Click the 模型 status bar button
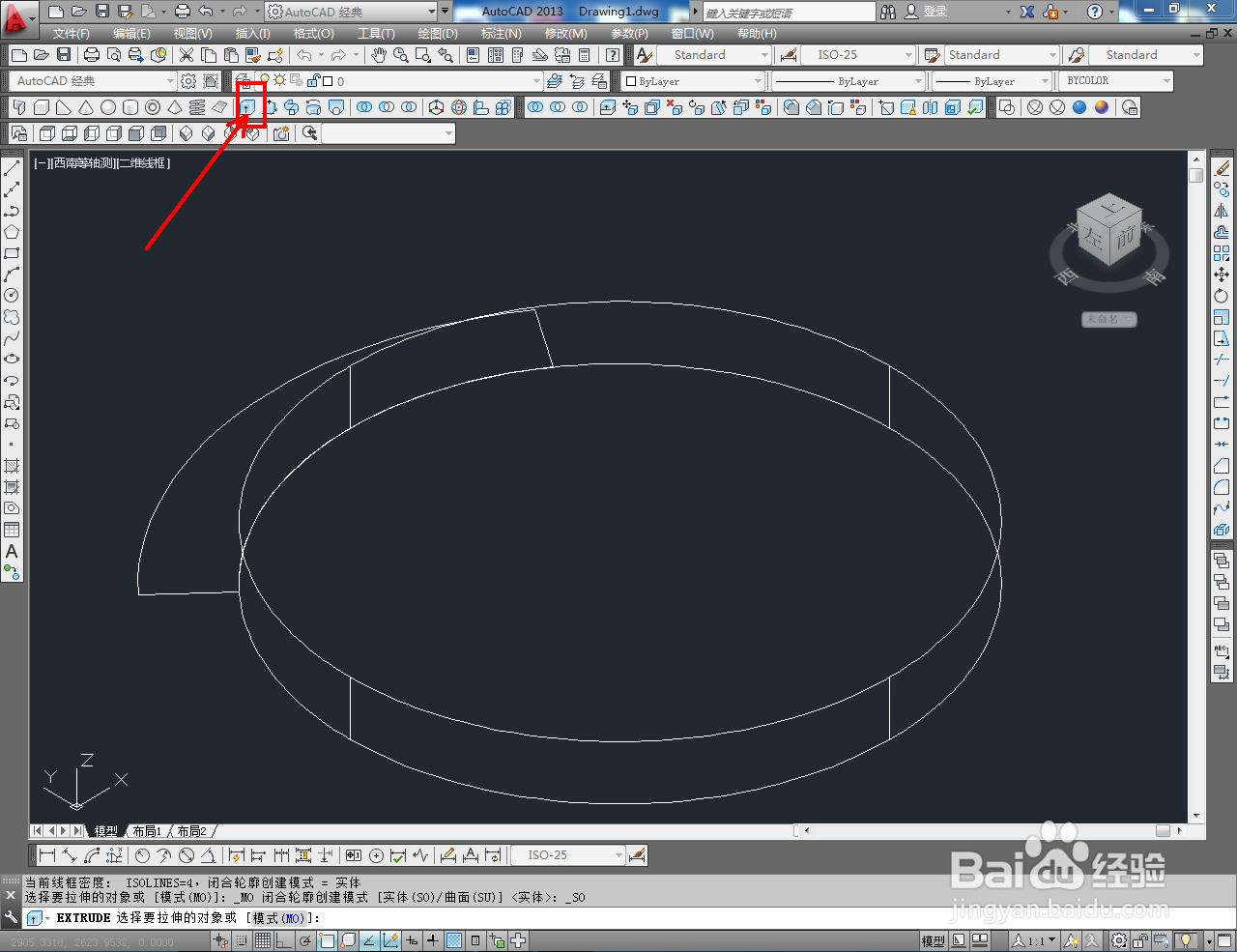Viewport: 1237px width, 952px height. pyautogui.click(x=933, y=940)
